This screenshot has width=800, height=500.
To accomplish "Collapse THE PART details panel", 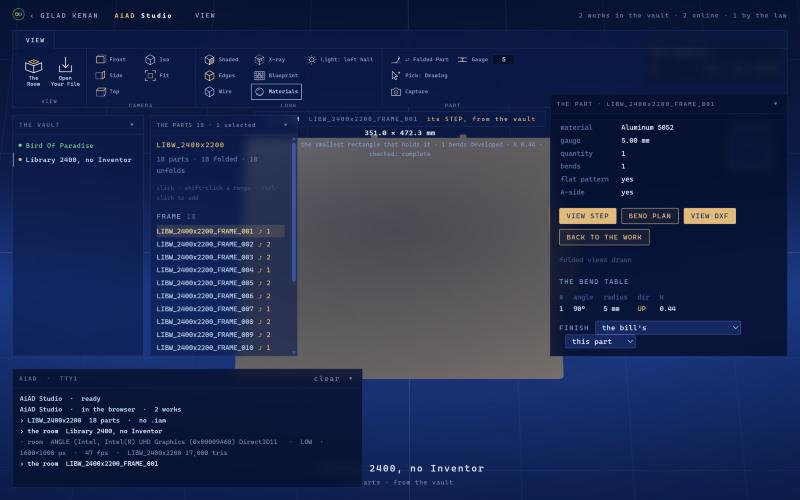I will pos(775,104).
